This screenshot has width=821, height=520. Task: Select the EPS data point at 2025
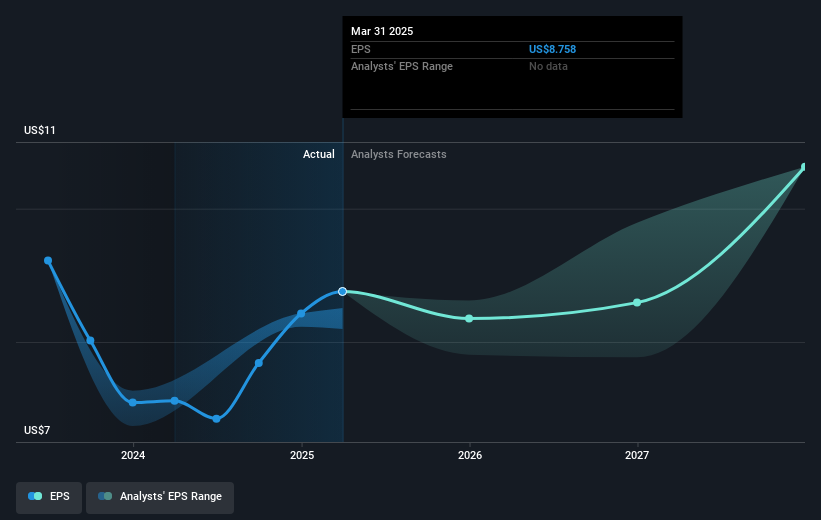tap(301, 314)
